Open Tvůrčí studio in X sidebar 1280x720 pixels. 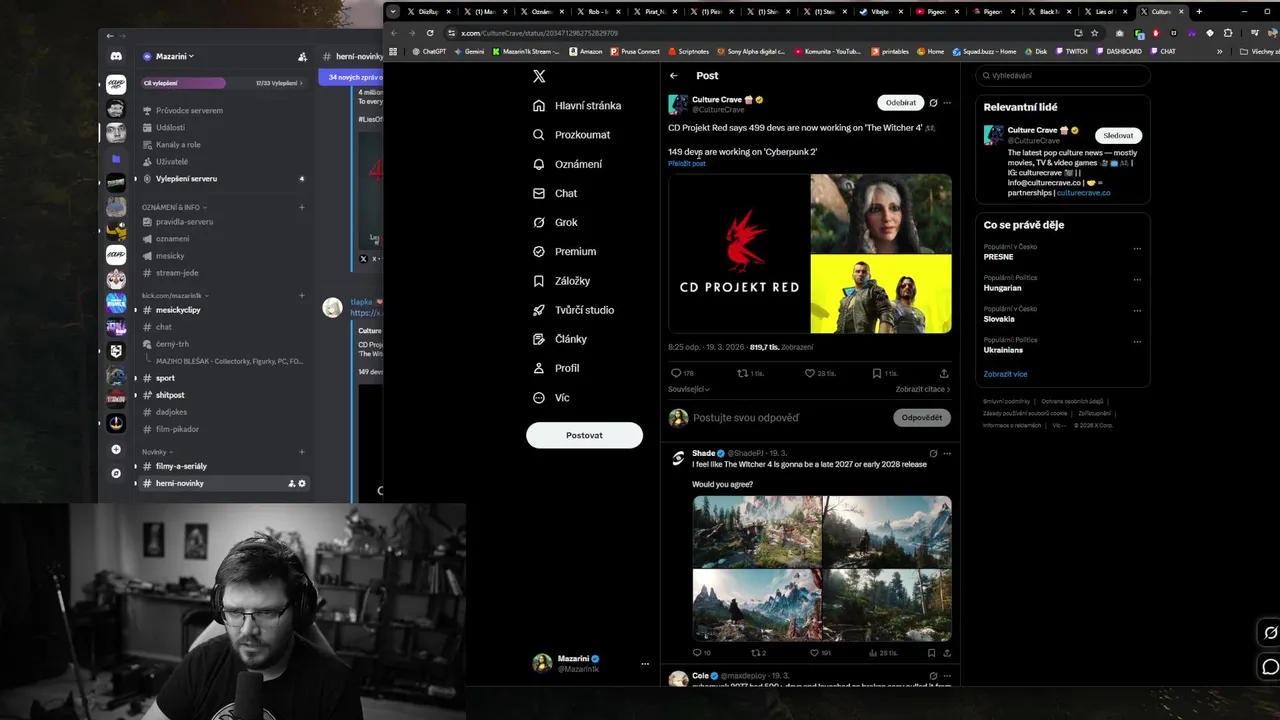573,310
